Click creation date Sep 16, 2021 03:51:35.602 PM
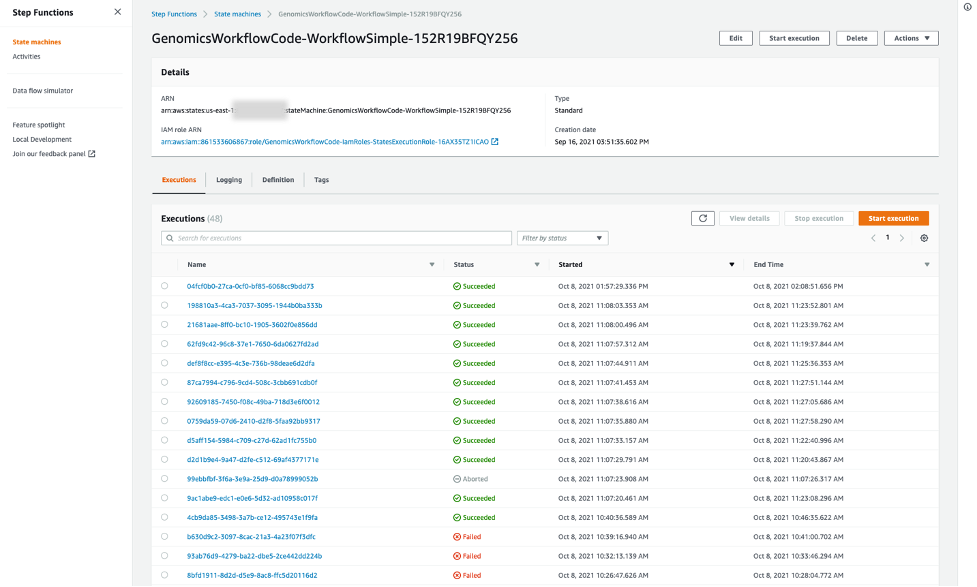Viewport: 977px width, 587px height. tap(601, 141)
